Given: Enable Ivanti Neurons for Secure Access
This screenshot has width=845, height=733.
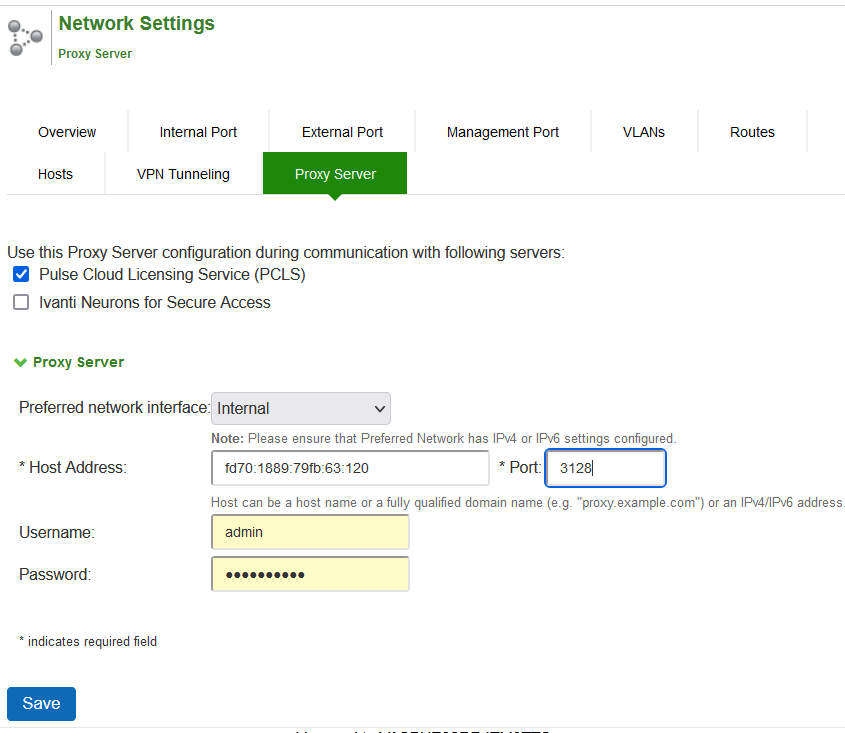Looking at the screenshot, I should click(x=21, y=302).
